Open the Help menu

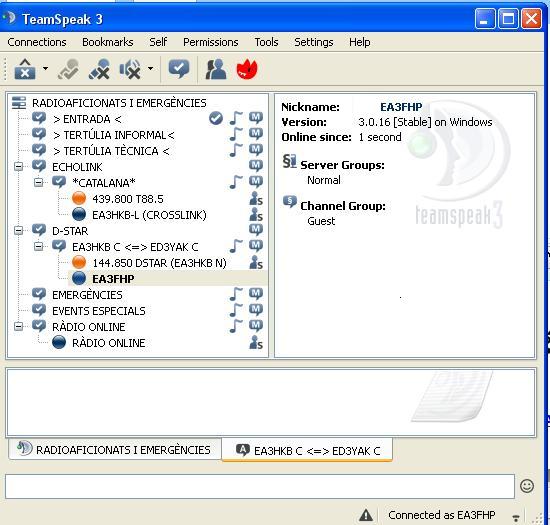tap(360, 42)
